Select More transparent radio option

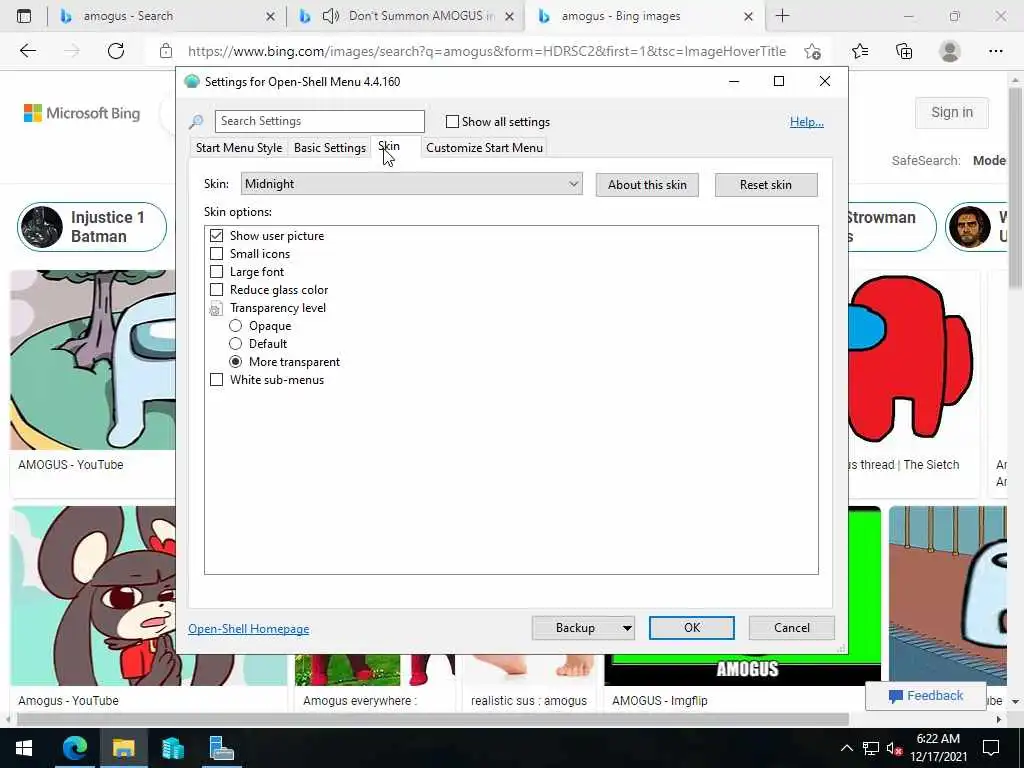coord(235,361)
